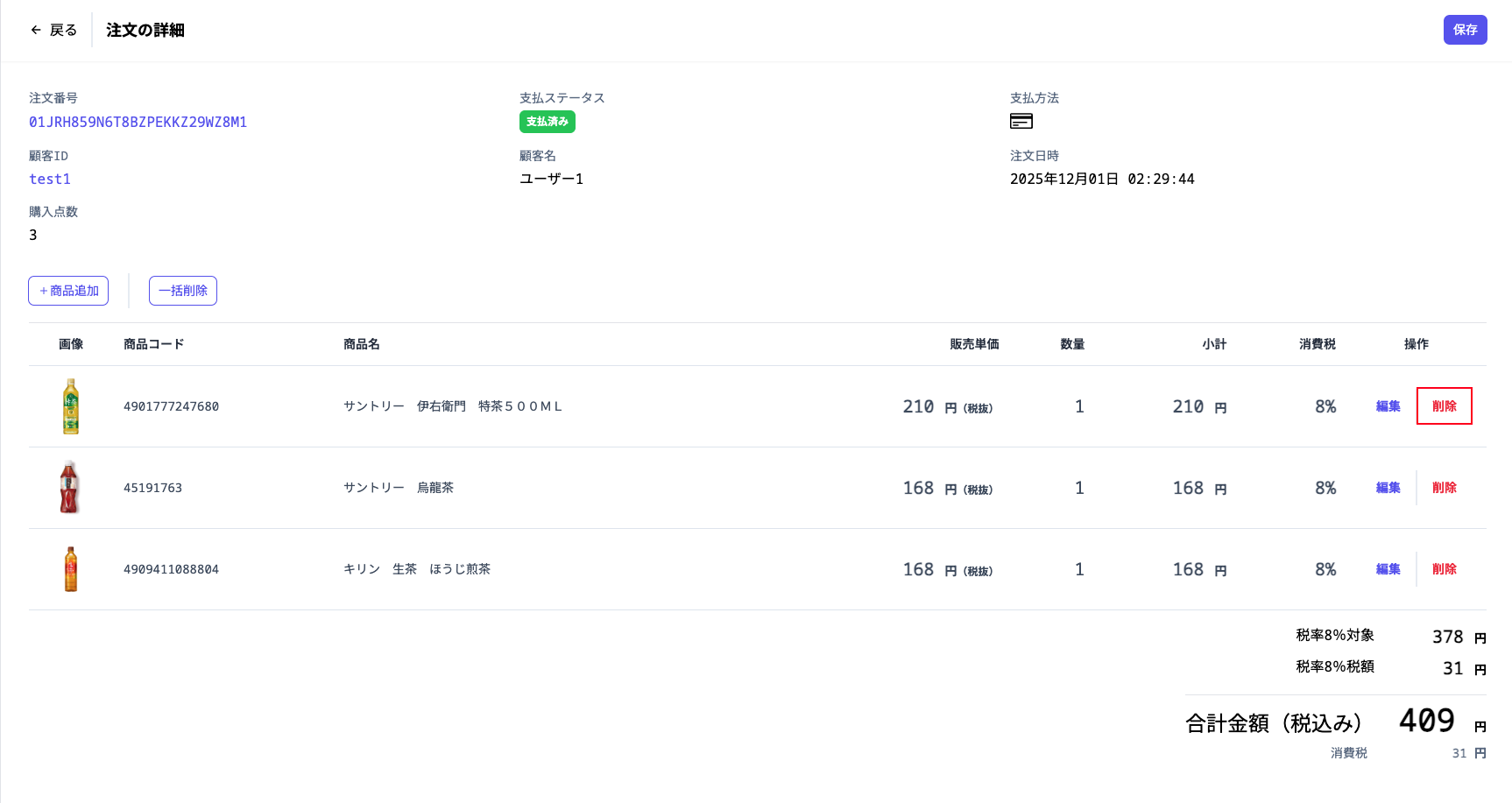1512x803 pixels.
Task: Click the 税率8%税額 label
Action: click(x=1335, y=666)
